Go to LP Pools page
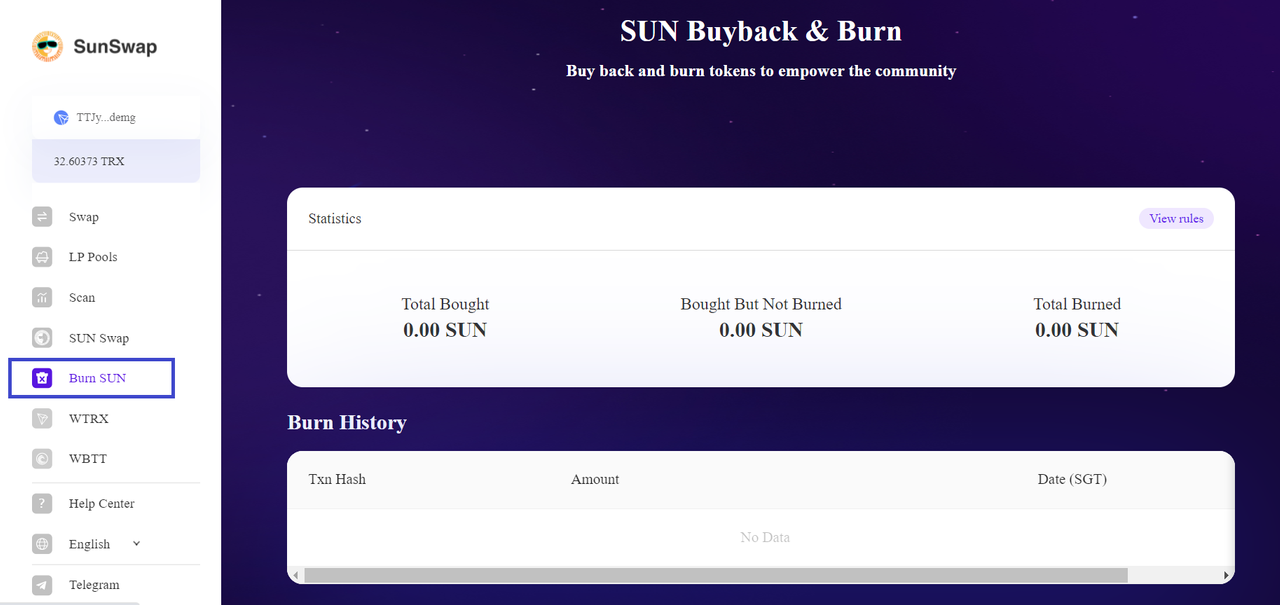The width and height of the screenshot is (1280, 605). tap(93, 257)
